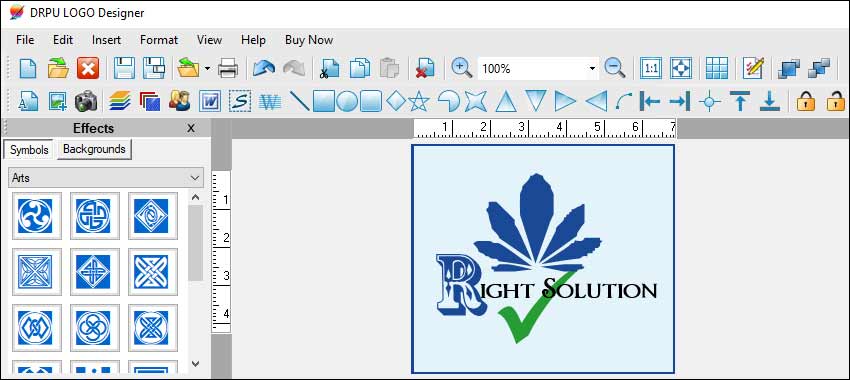This screenshot has width=850, height=380.
Task: Click the camera capture icon
Action: coord(86,101)
